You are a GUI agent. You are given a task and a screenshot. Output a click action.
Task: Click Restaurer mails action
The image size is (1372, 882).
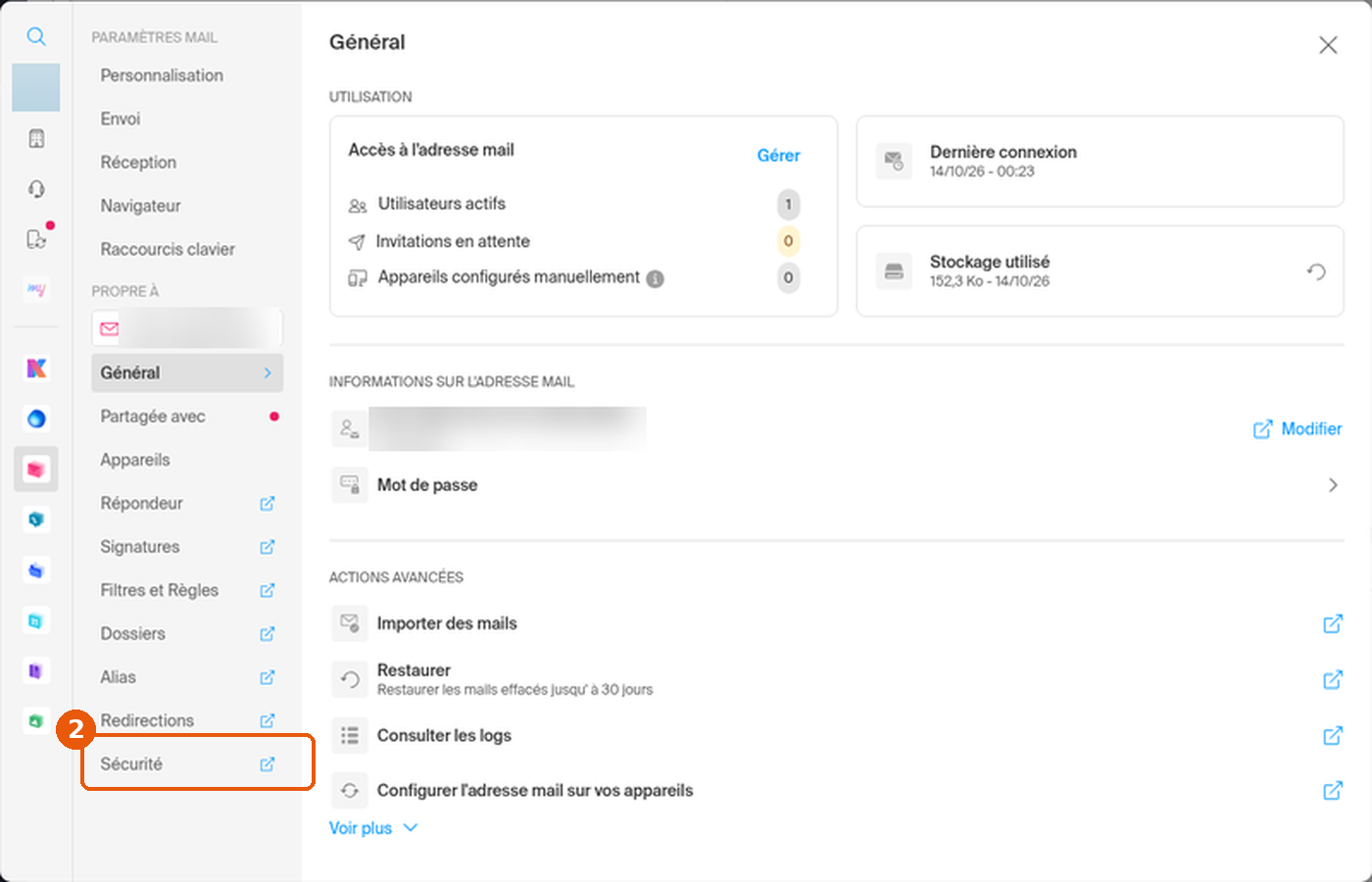414,670
